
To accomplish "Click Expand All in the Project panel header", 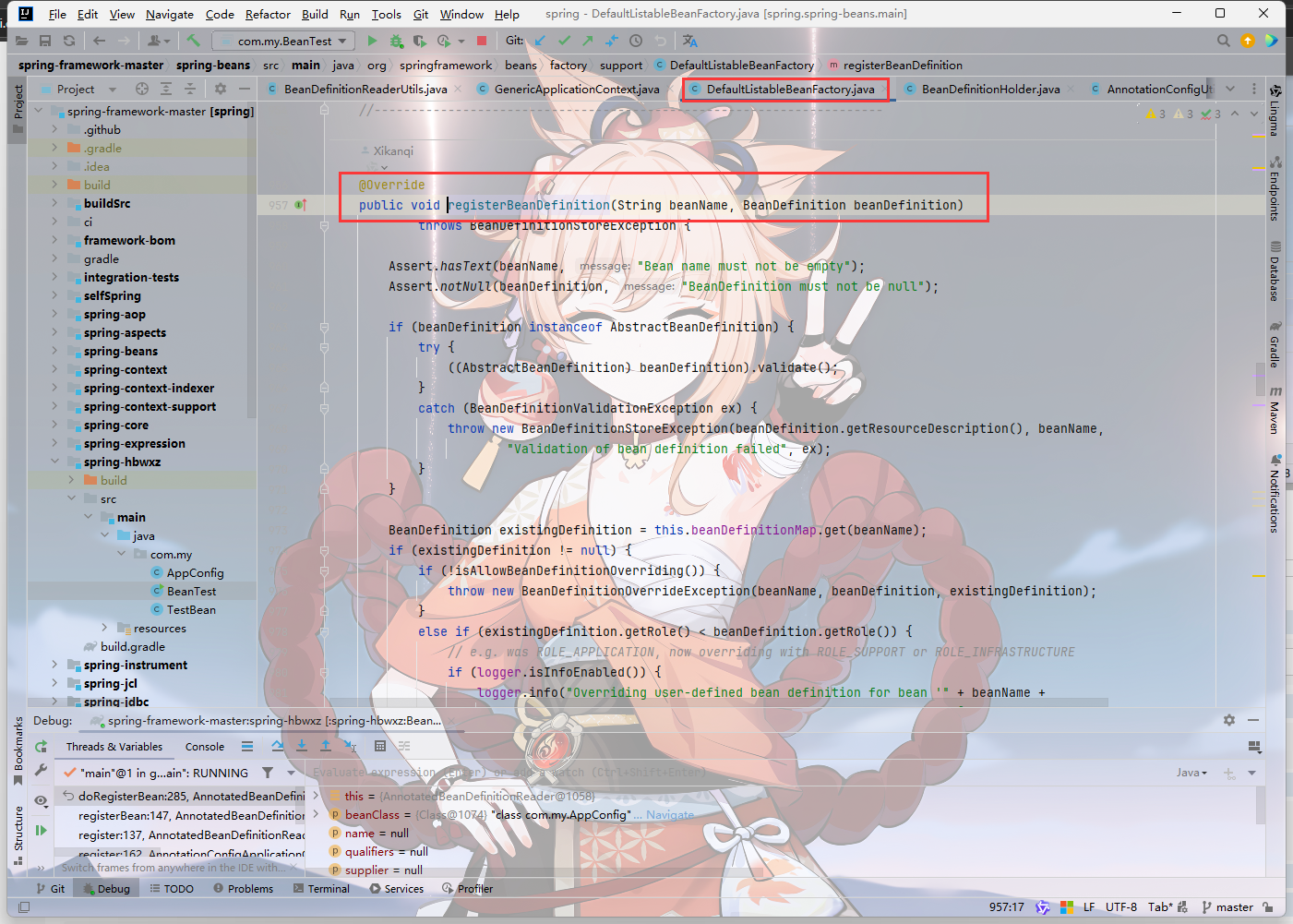I will (x=166, y=89).
